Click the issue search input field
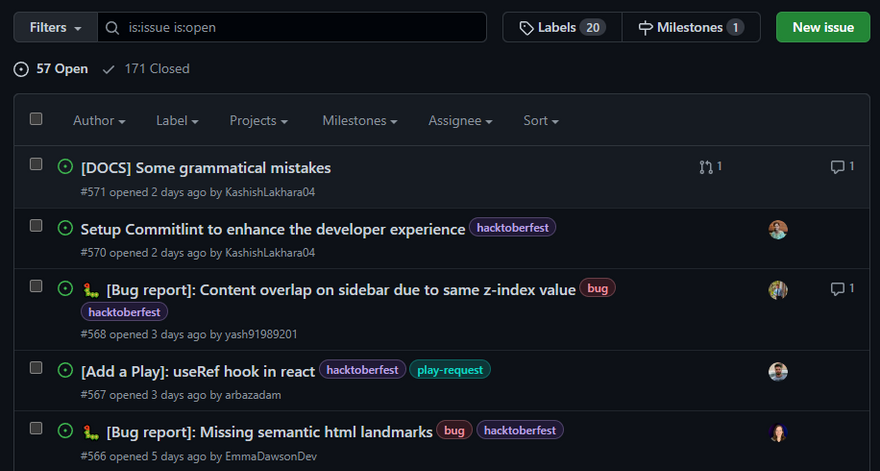 [300, 27]
